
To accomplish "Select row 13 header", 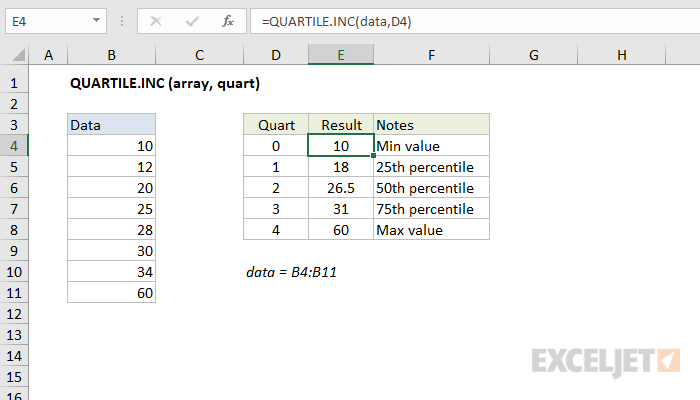I will coord(14,334).
